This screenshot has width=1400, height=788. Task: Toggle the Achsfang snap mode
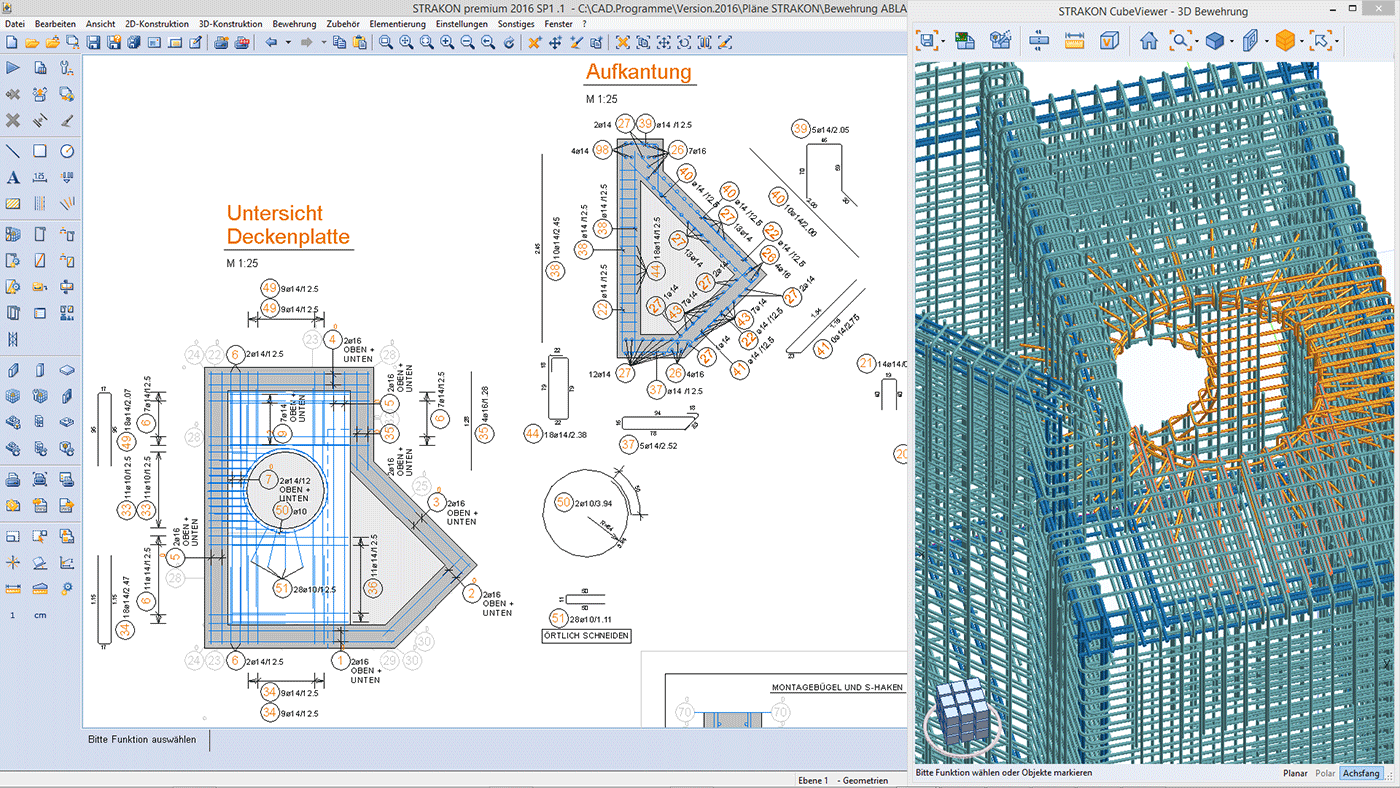1360,773
